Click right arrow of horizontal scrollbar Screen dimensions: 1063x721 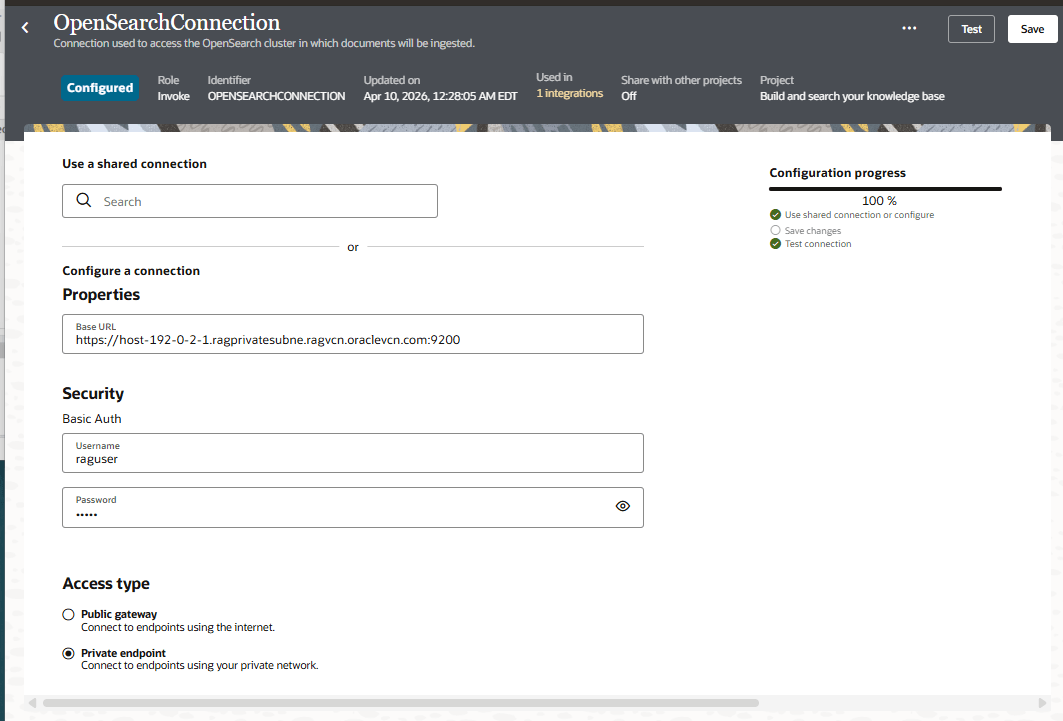pos(1043,703)
